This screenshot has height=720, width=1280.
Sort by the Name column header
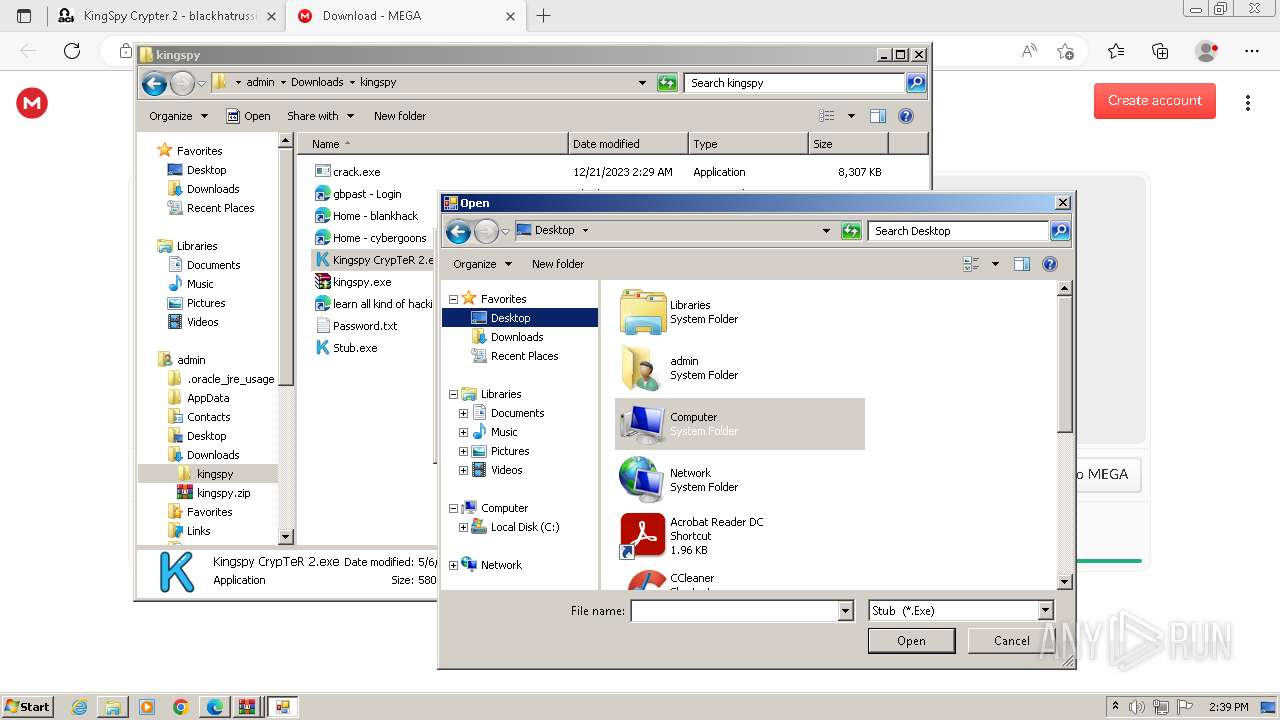point(433,144)
